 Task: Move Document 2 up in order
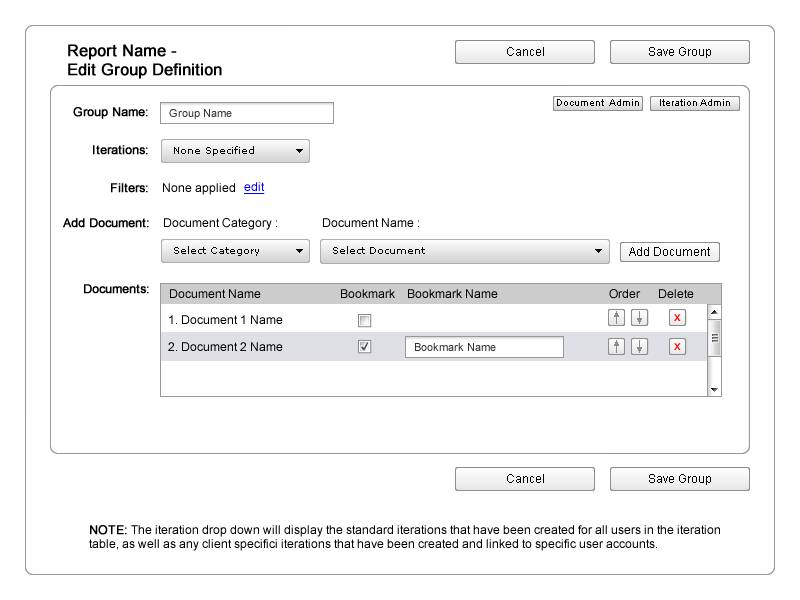pos(617,347)
